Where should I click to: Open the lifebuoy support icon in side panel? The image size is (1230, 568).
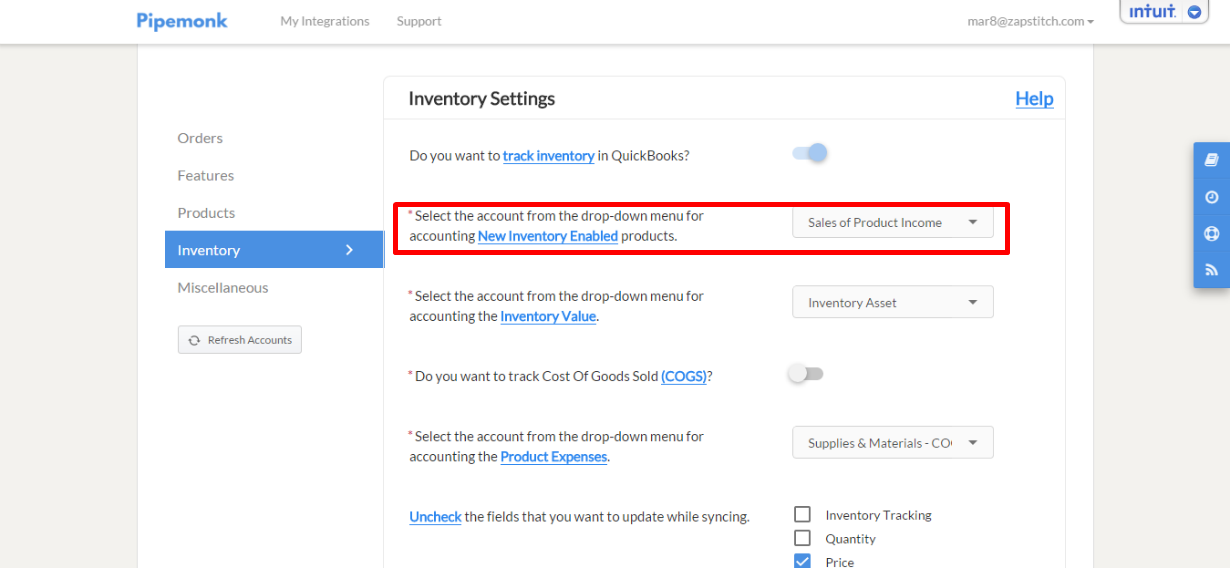click(1211, 234)
